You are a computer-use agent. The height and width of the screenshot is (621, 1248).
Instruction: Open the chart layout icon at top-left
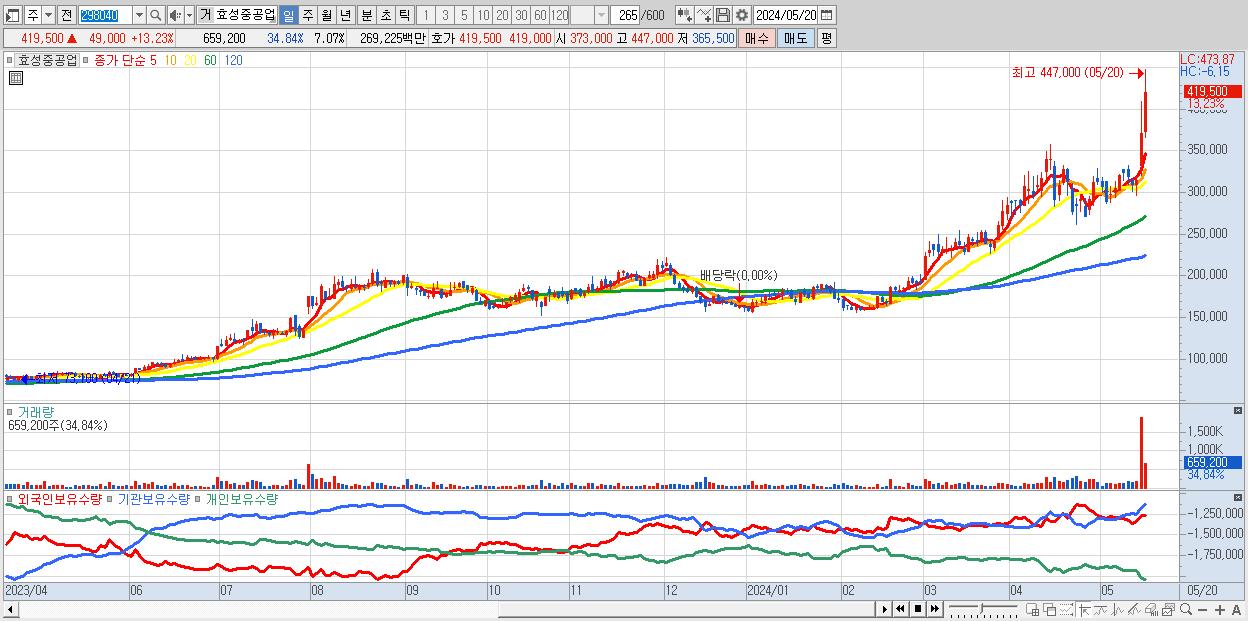[x=13, y=15]
